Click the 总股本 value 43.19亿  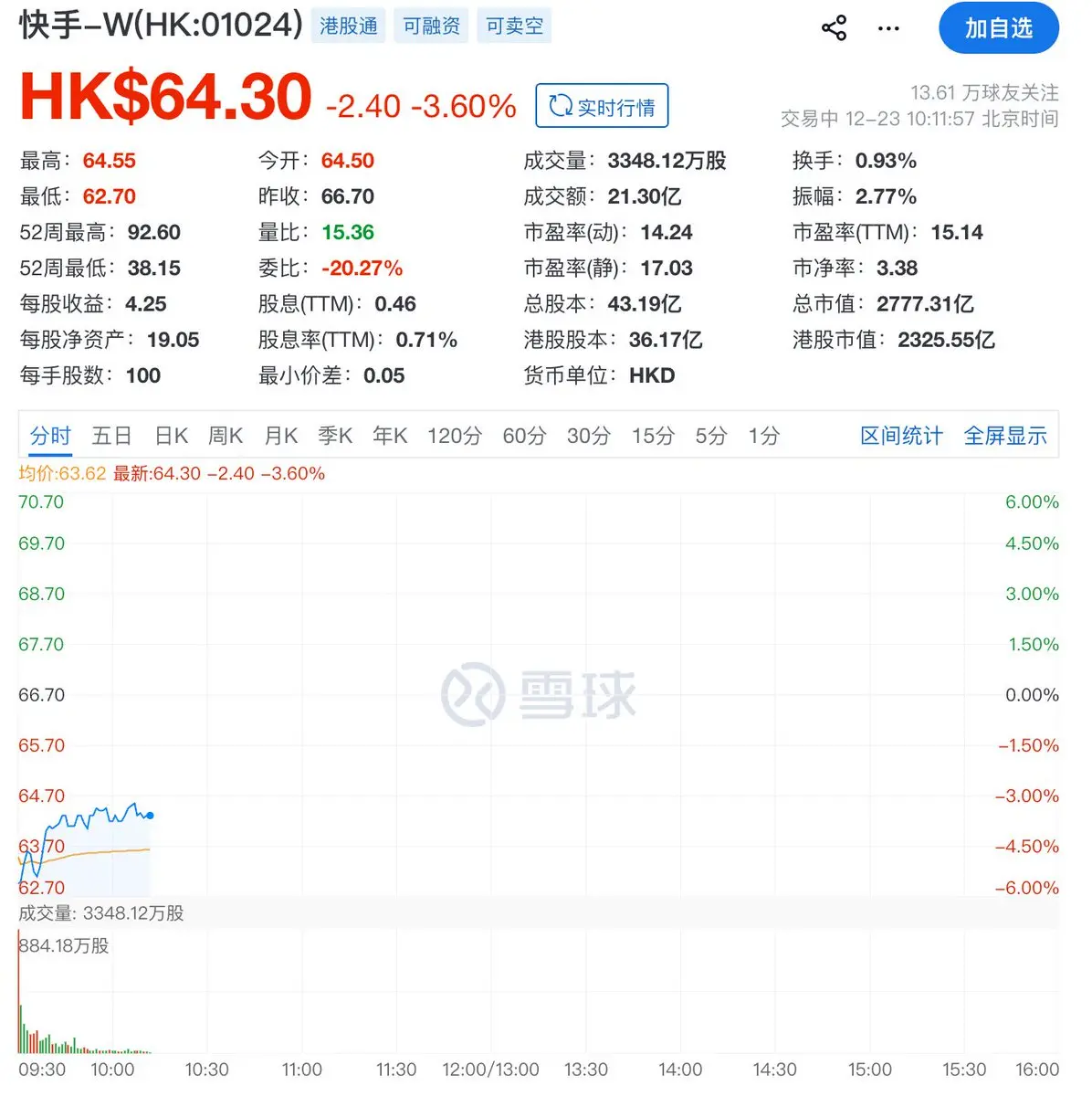pyautogui.click(x=645, y=303)
